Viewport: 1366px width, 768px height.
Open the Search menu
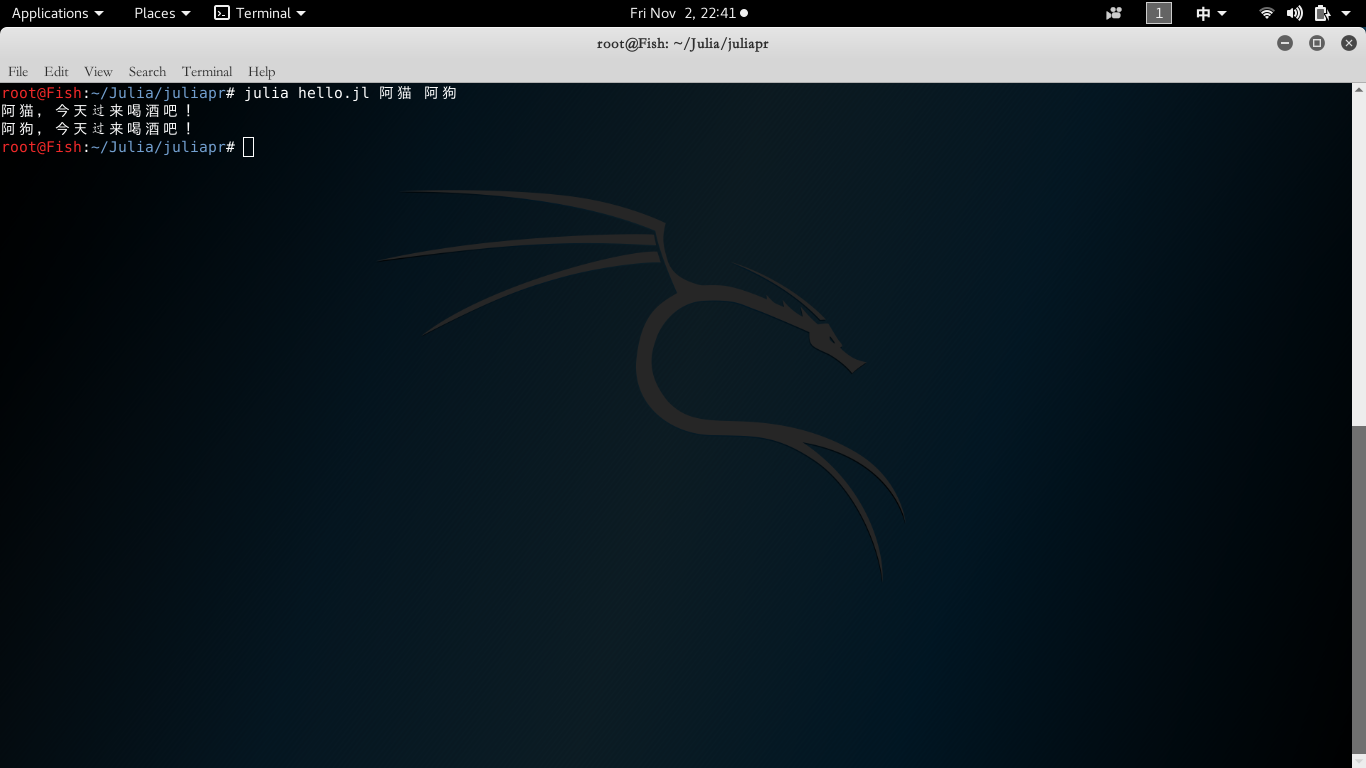147,71
